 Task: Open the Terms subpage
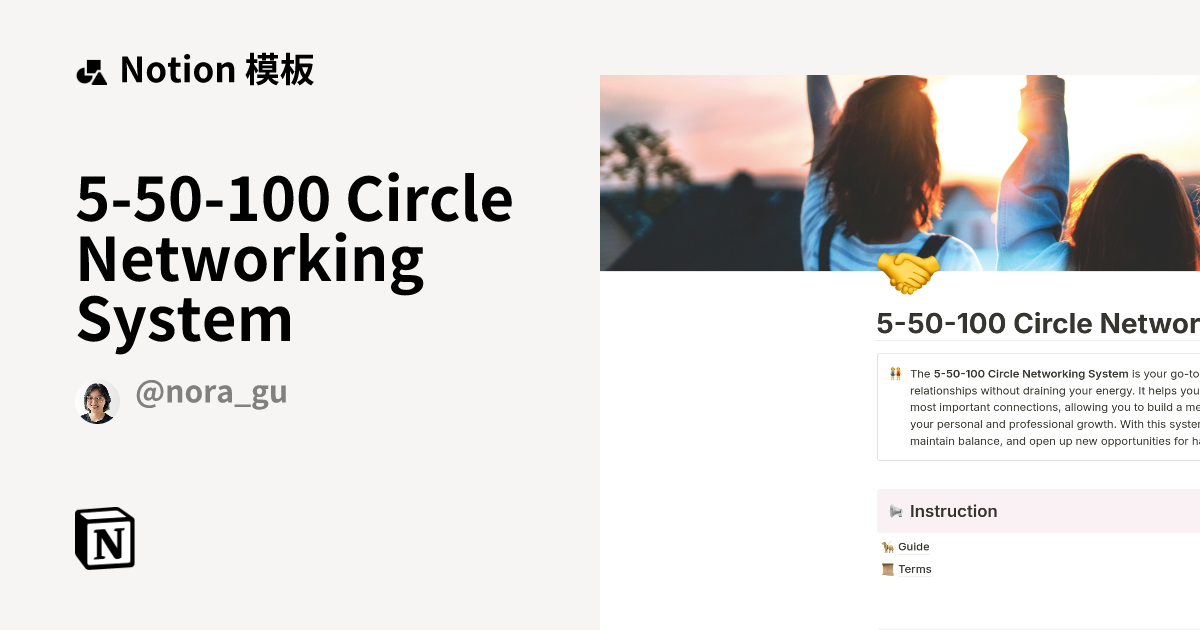pos(915,569)
